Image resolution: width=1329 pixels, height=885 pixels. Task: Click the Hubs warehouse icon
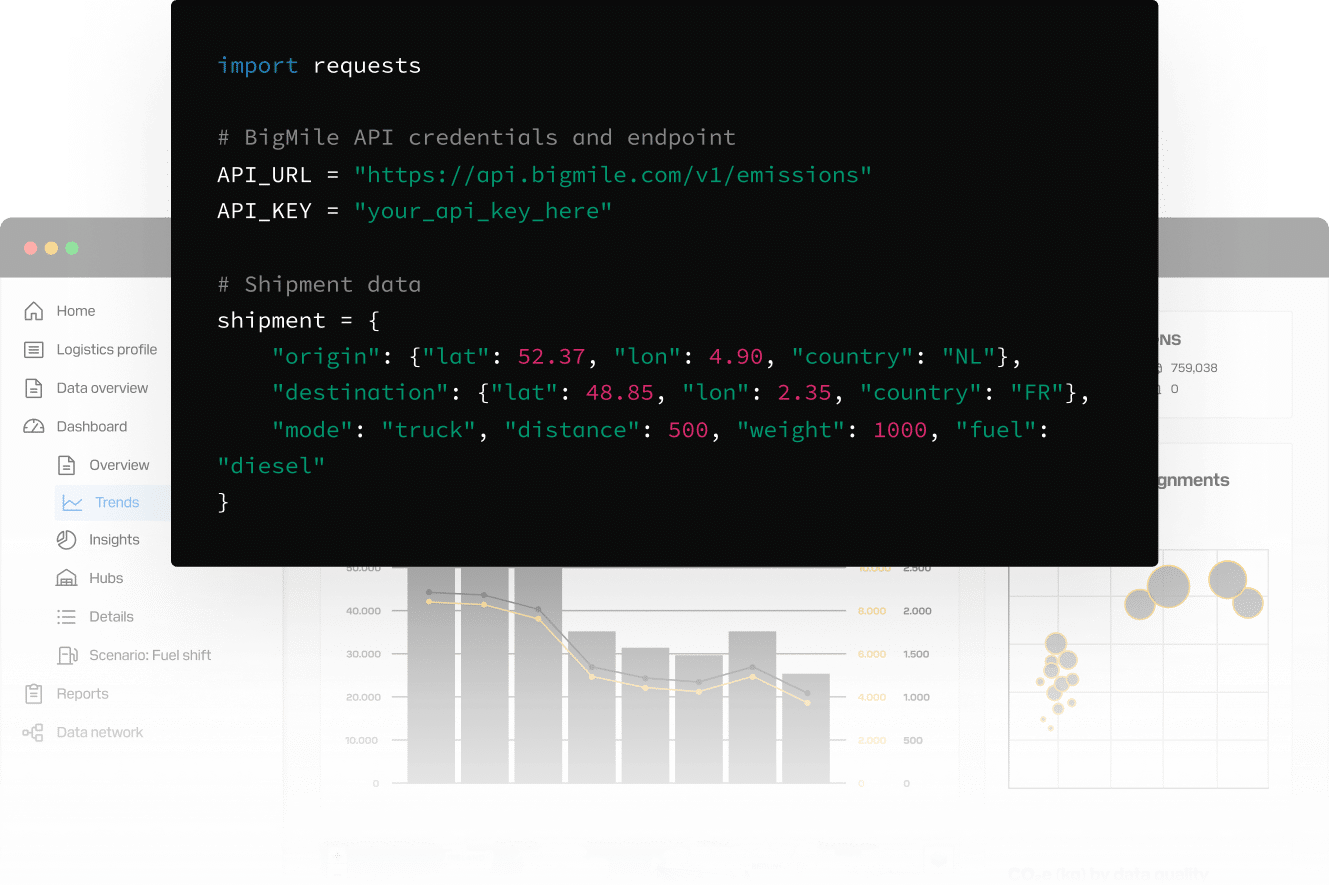67,578
